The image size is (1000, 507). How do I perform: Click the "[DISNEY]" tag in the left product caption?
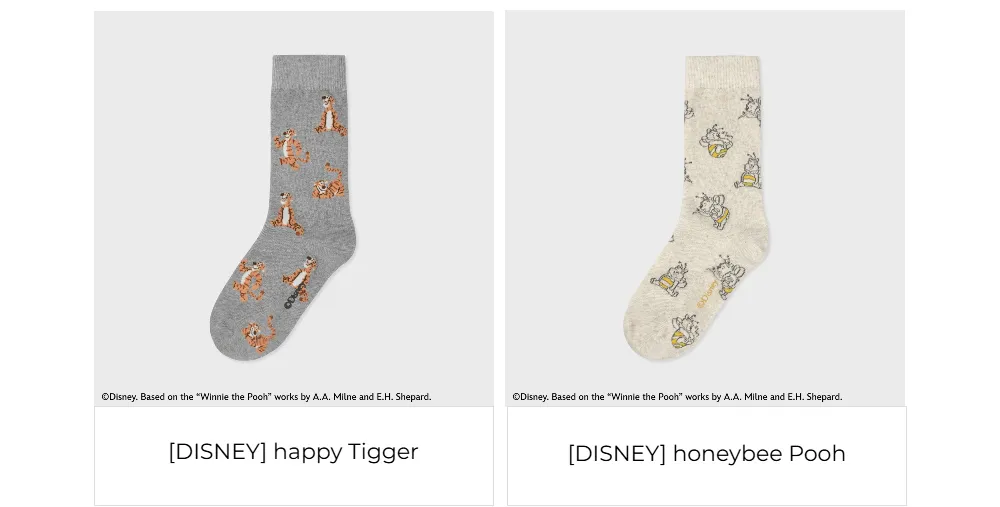coord(217,452)
